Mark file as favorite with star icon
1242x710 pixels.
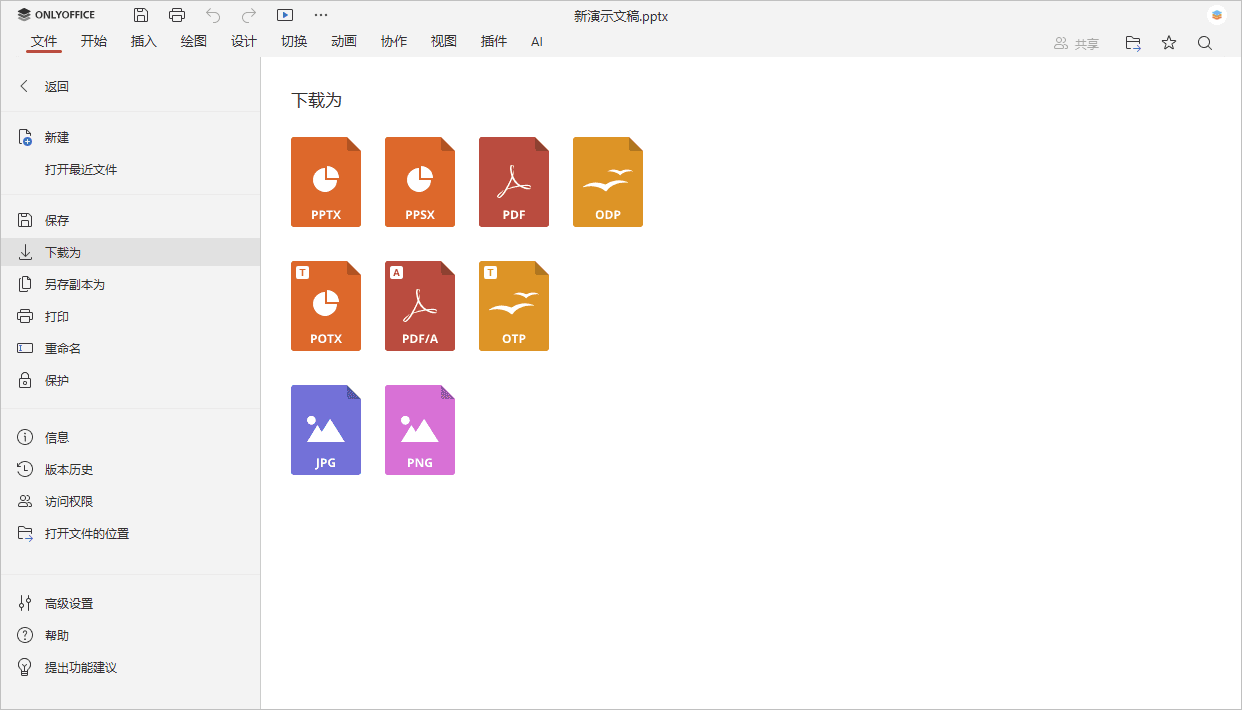(1169, 43)
